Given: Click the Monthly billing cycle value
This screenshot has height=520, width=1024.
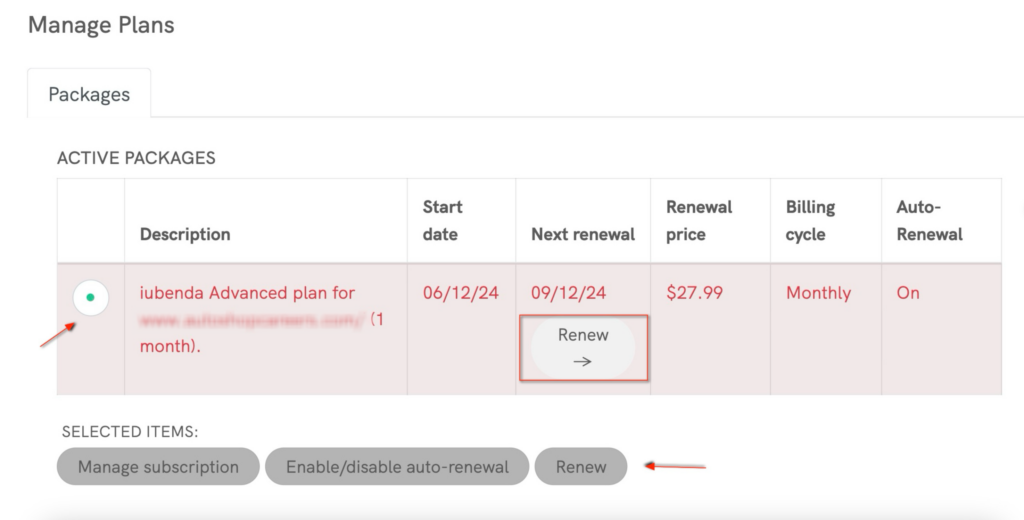Looking at the screenshot, I should pos(818,293).
